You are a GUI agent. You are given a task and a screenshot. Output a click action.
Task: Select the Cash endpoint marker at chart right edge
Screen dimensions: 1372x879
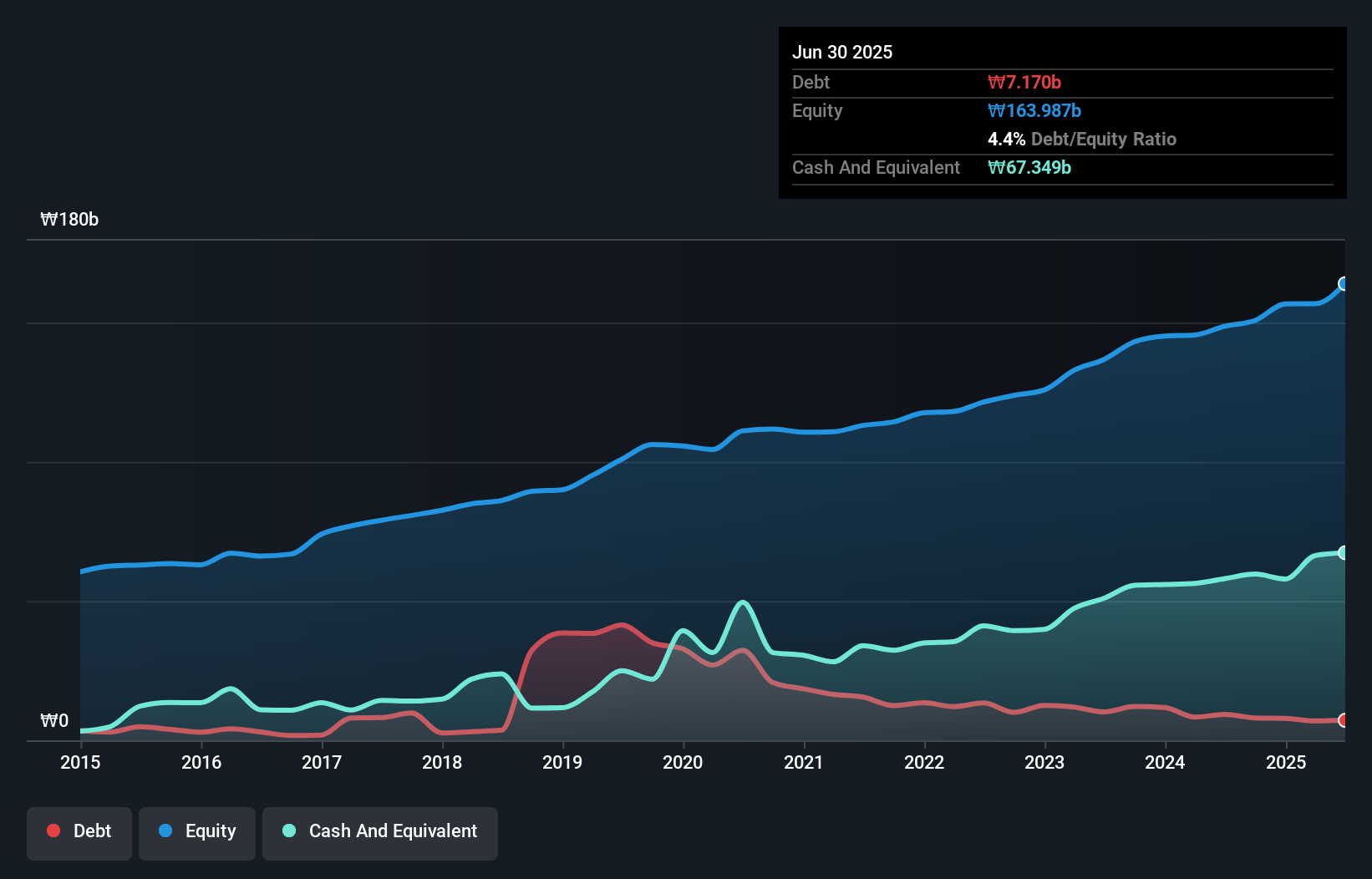click(1344, 551)
